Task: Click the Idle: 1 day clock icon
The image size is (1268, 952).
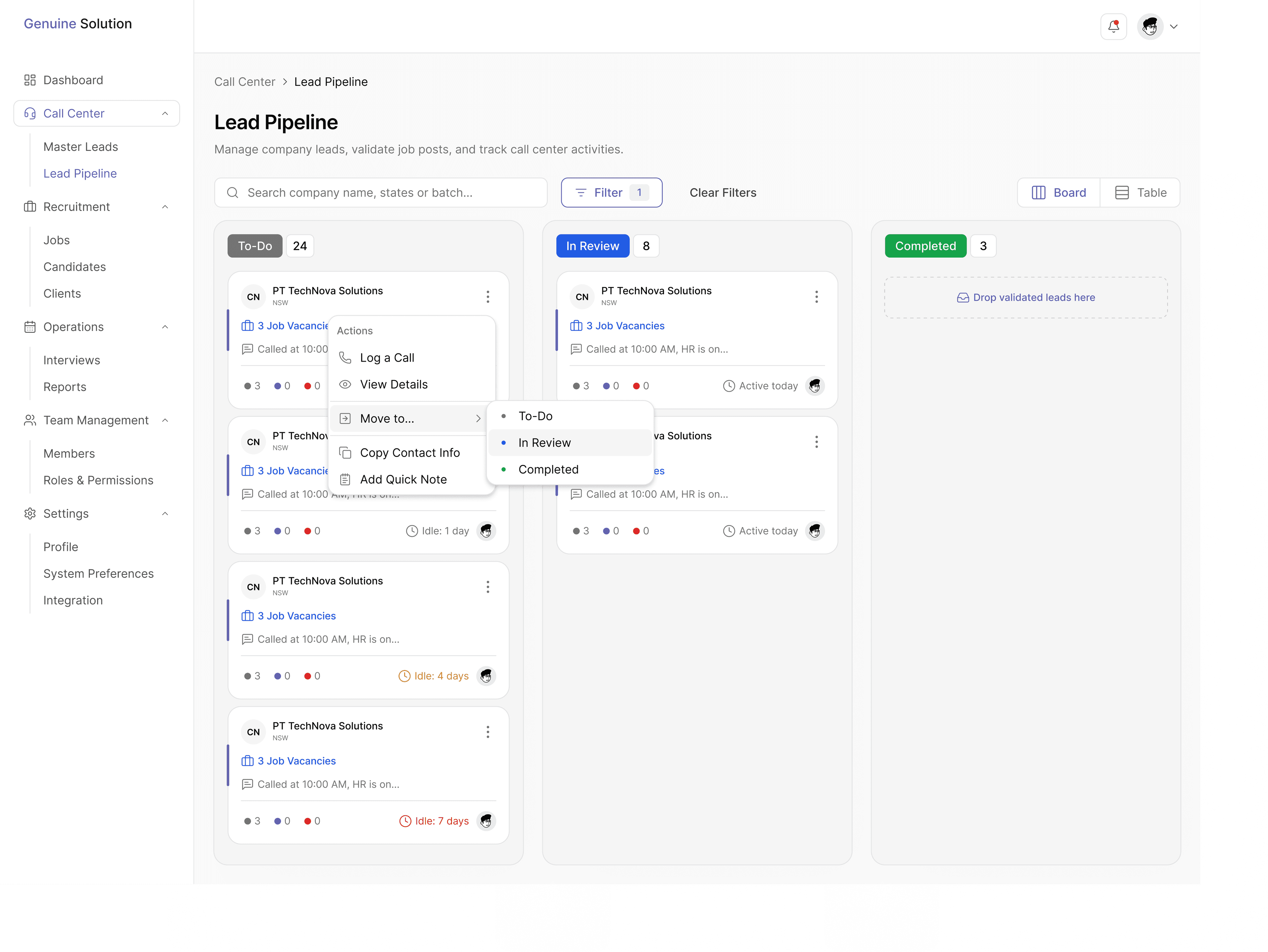Action: [x=411, y=531]
